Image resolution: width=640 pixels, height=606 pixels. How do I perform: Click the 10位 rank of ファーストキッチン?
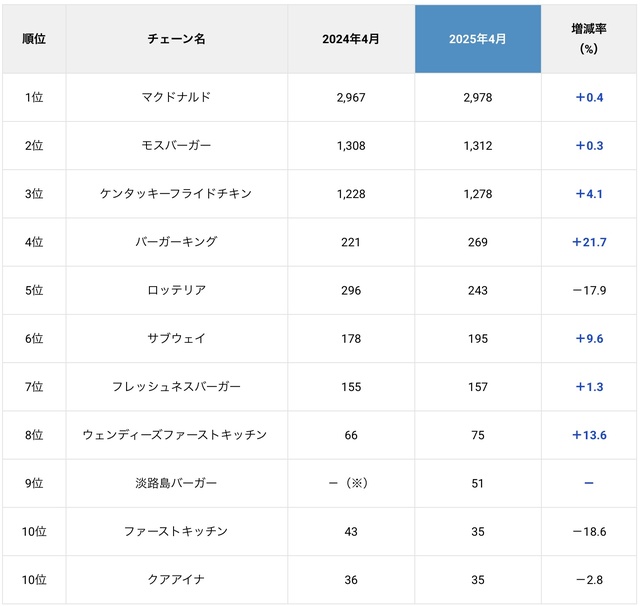pyautogui.click(x=34, y=531)
